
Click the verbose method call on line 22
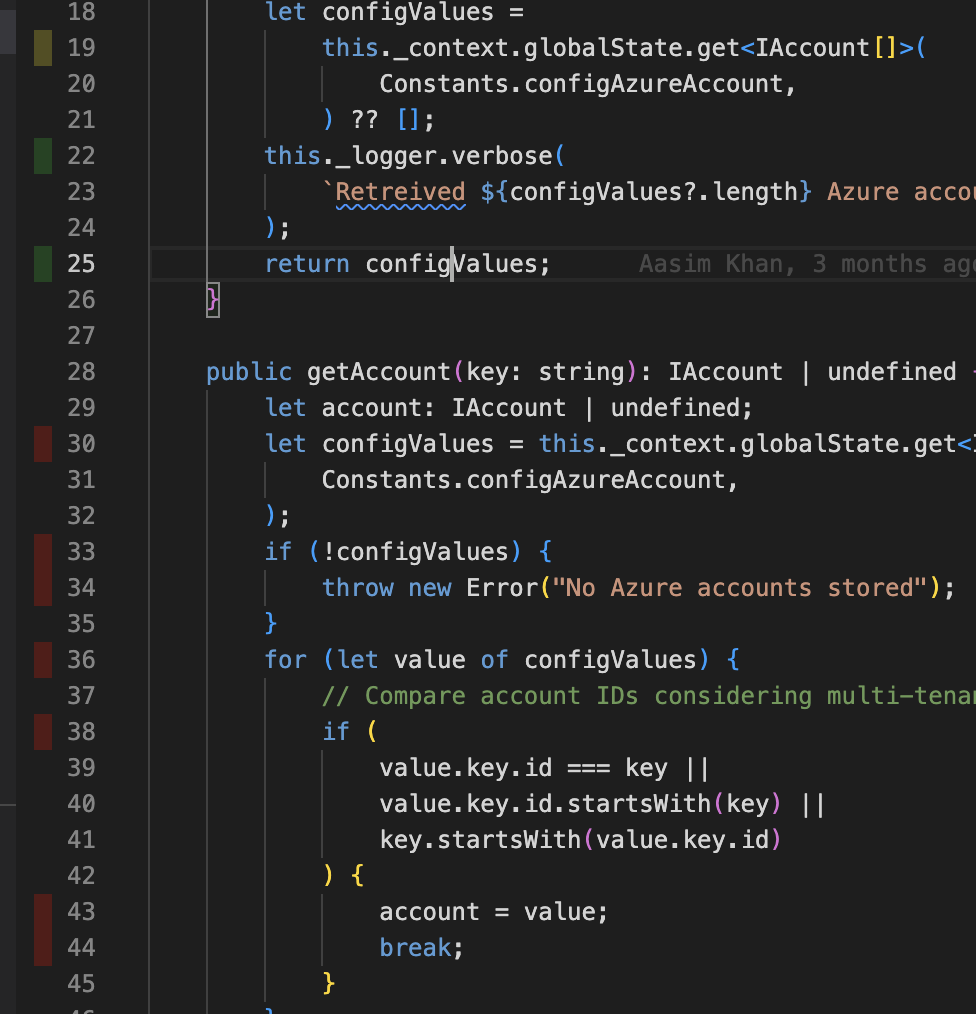(x=502, y=156)
